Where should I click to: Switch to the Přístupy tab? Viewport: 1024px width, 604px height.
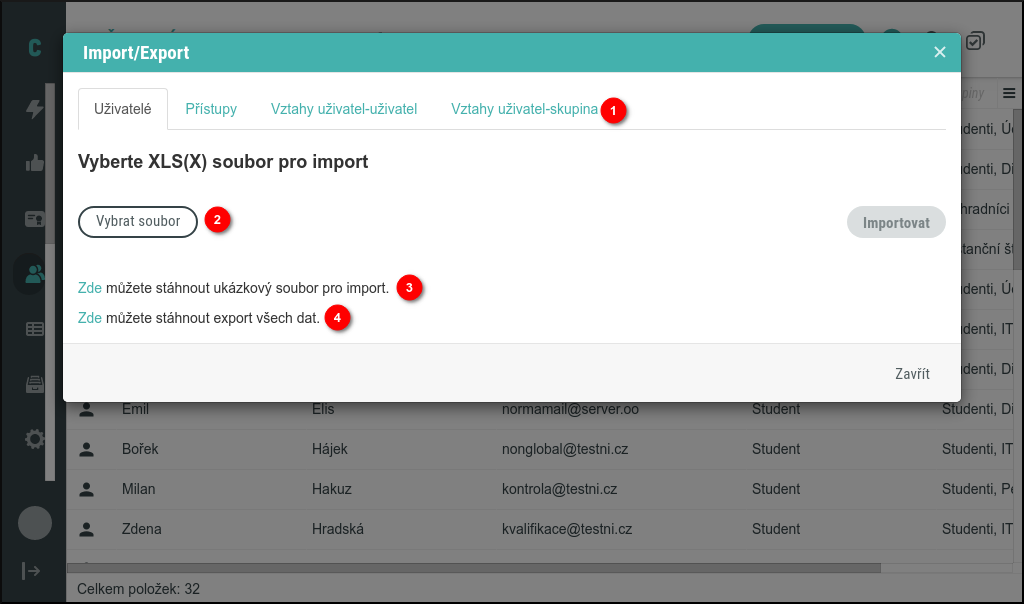click(x=211, y=109)
